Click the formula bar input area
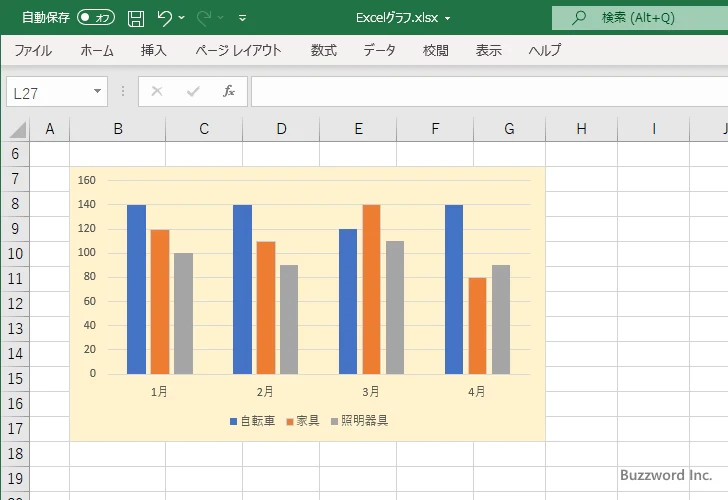Viewport: 728px width, 500px height. pyautogui.click(x=489, y=92)
